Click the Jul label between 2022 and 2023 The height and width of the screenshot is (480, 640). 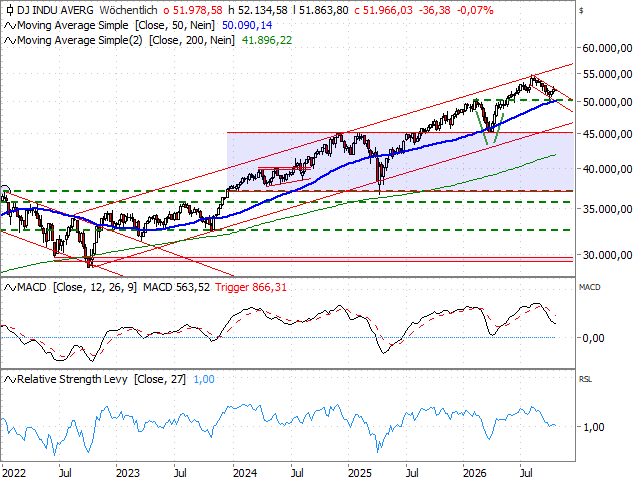click(65, 473)
